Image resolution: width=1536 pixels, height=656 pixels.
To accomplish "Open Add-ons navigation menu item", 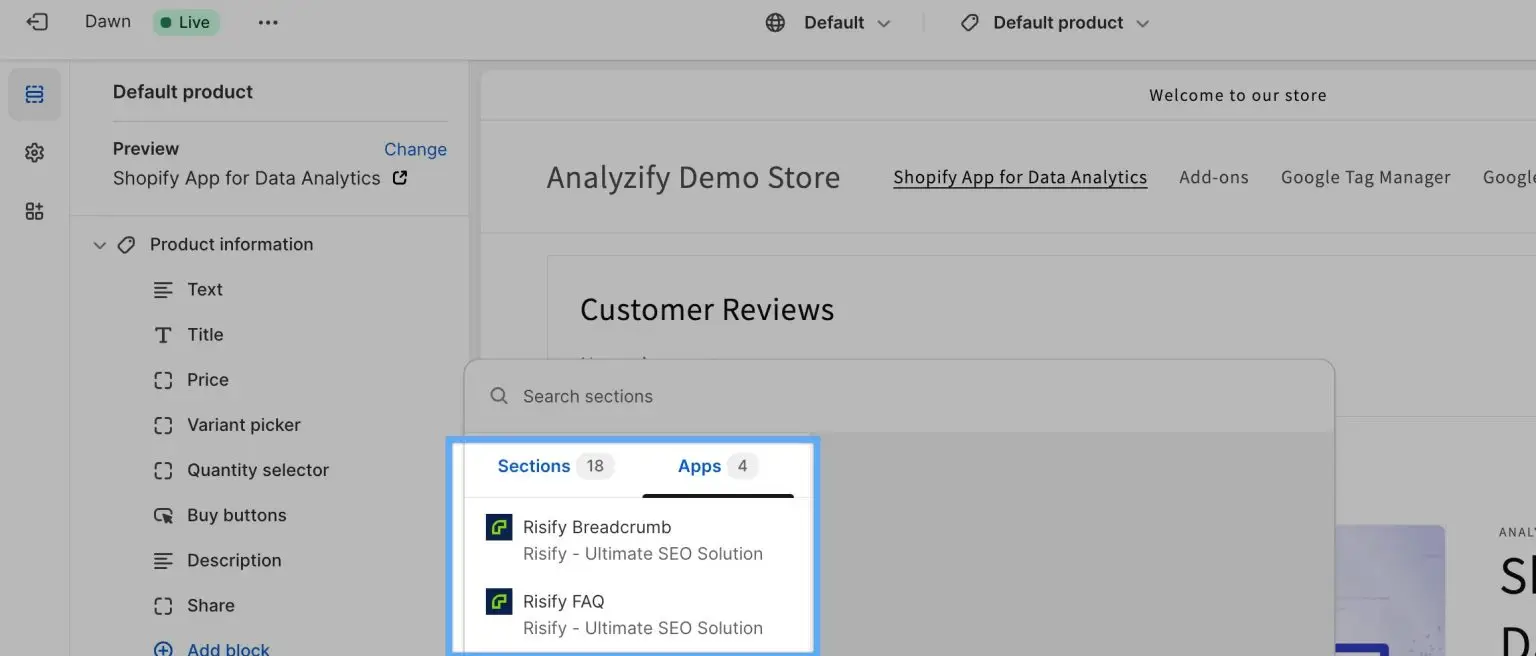I will pyautogui.click(x=1213, y=177).
